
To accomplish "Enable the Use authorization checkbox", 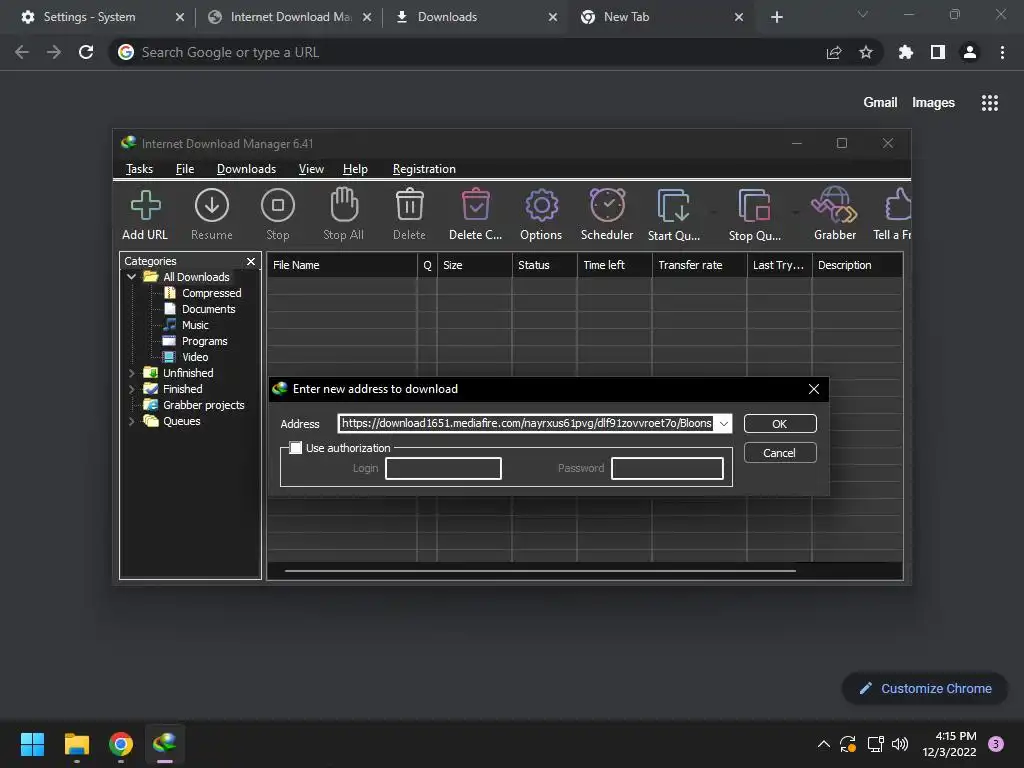I will coord(296,448).
